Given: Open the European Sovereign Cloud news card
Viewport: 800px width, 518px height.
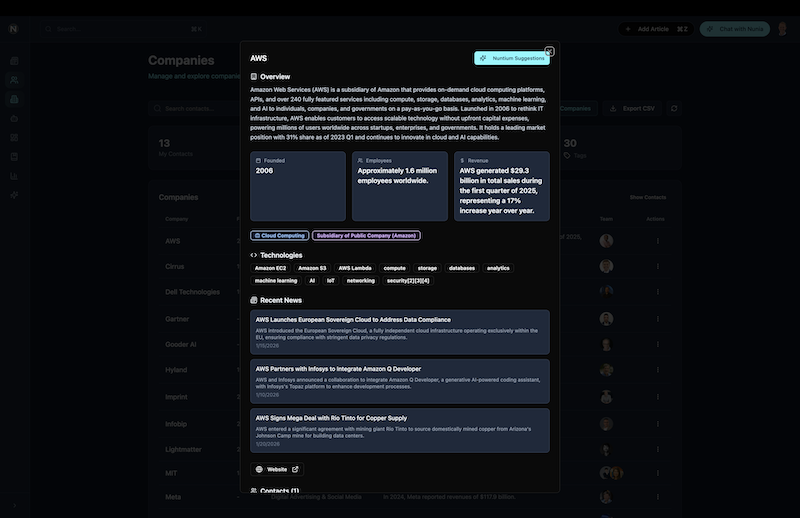Looking at the screenshot, I should 400,332.
